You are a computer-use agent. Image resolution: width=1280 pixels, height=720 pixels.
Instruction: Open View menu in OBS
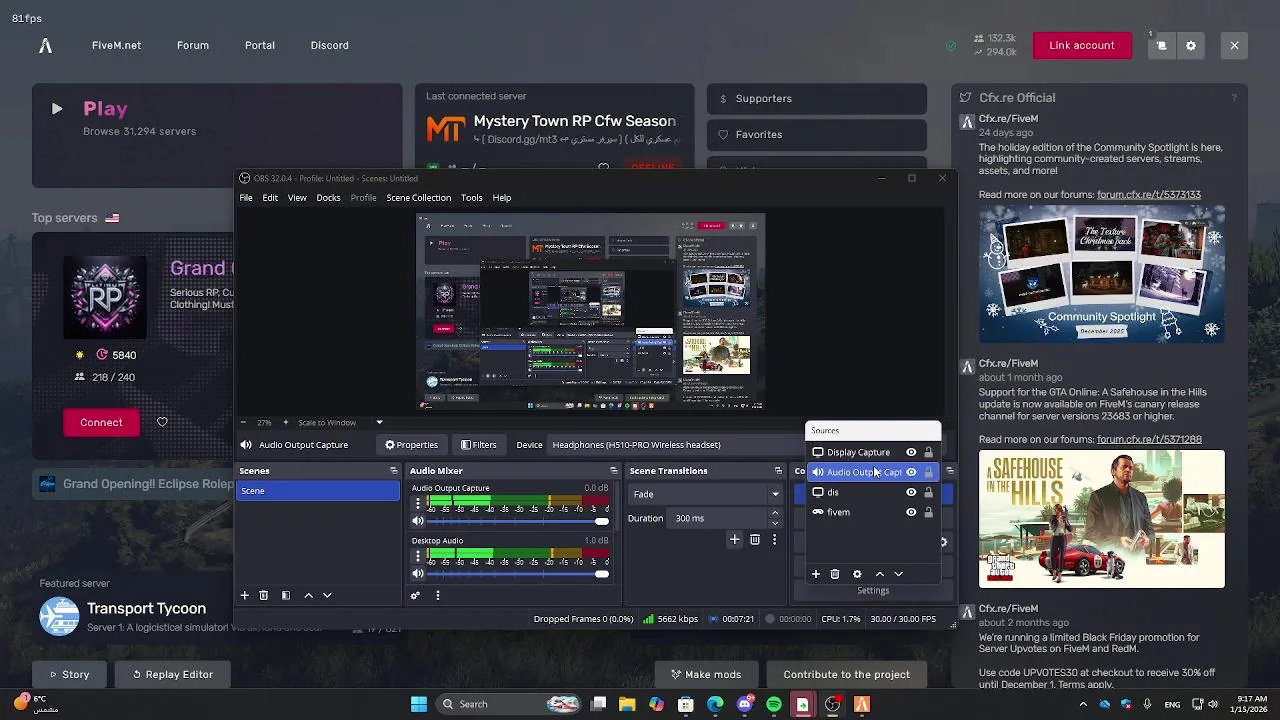point(297,198)
